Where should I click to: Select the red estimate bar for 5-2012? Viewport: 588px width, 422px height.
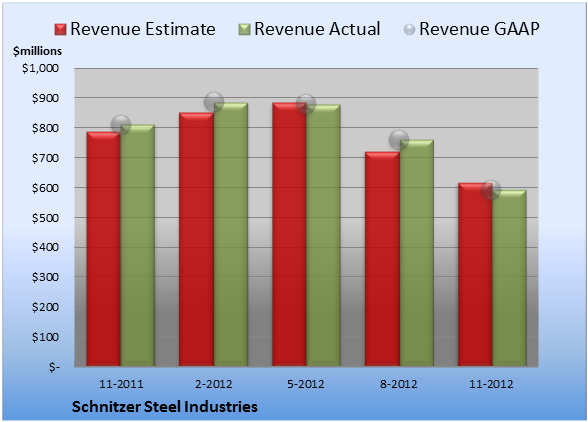[x=289, y=234]
